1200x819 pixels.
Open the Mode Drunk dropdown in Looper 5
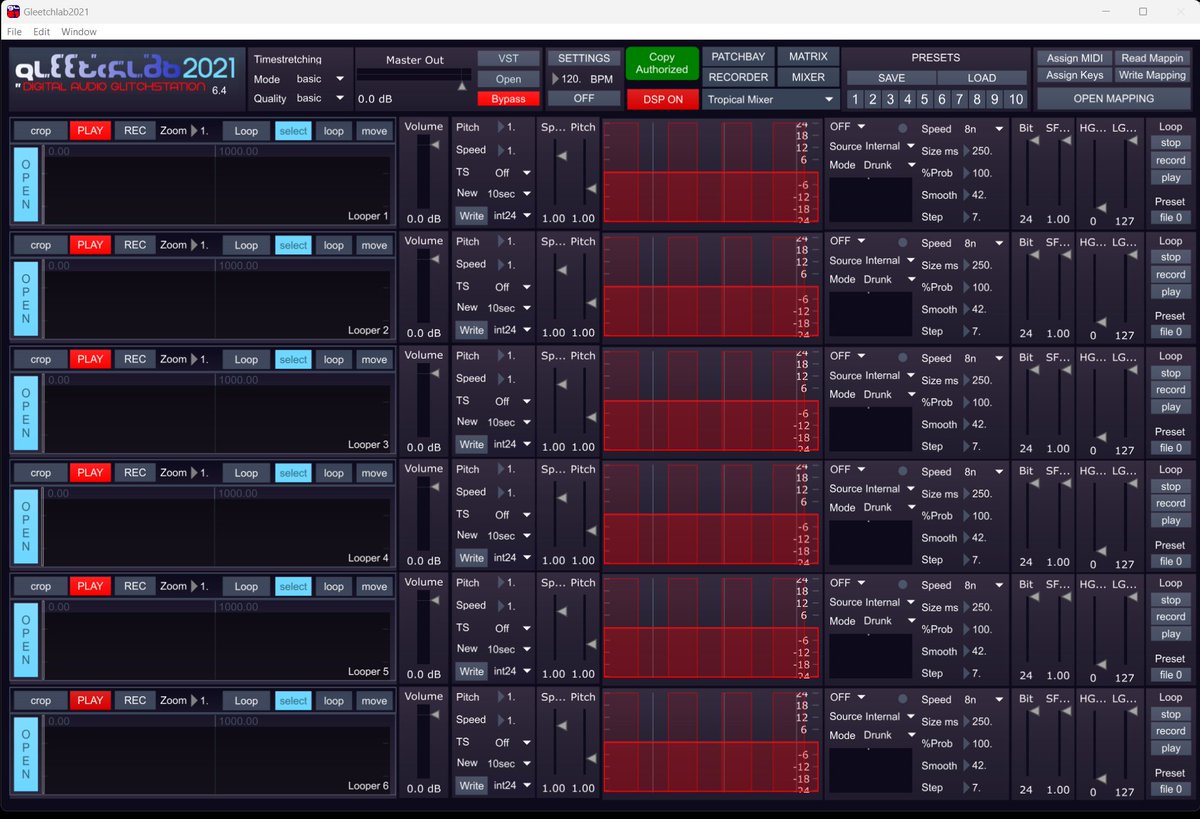coord(890,621)
